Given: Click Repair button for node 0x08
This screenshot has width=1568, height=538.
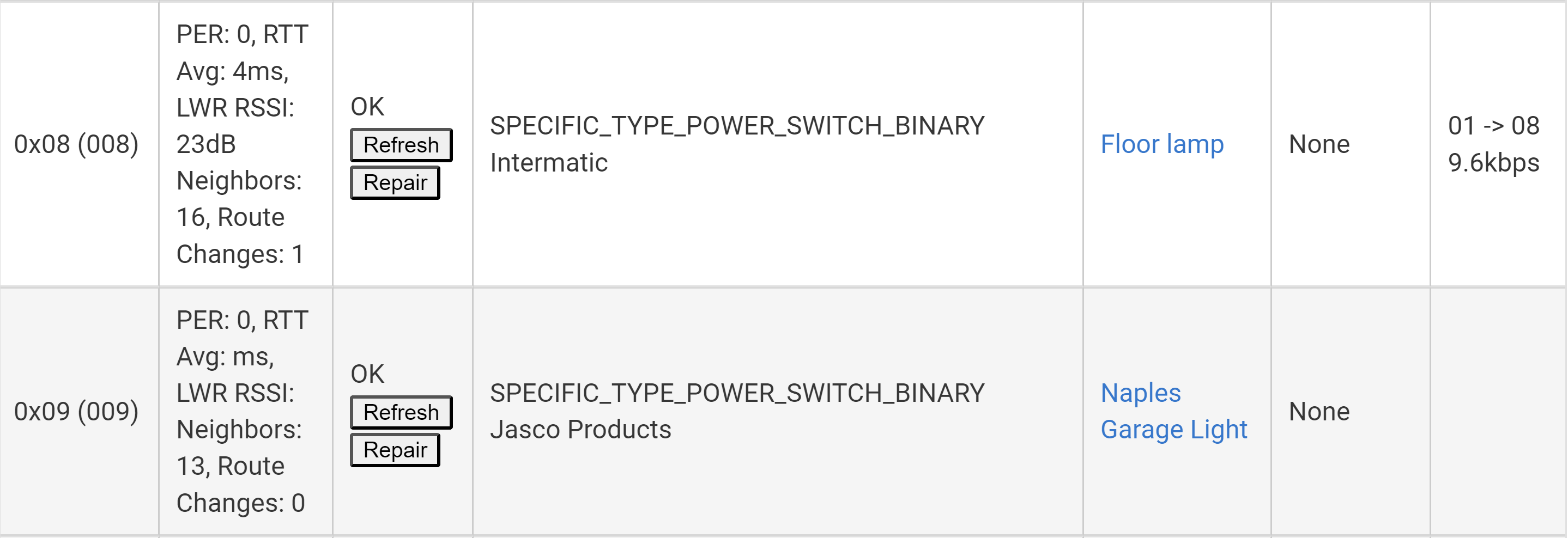Looking at the screenshot, I should [x=395, y=182].
